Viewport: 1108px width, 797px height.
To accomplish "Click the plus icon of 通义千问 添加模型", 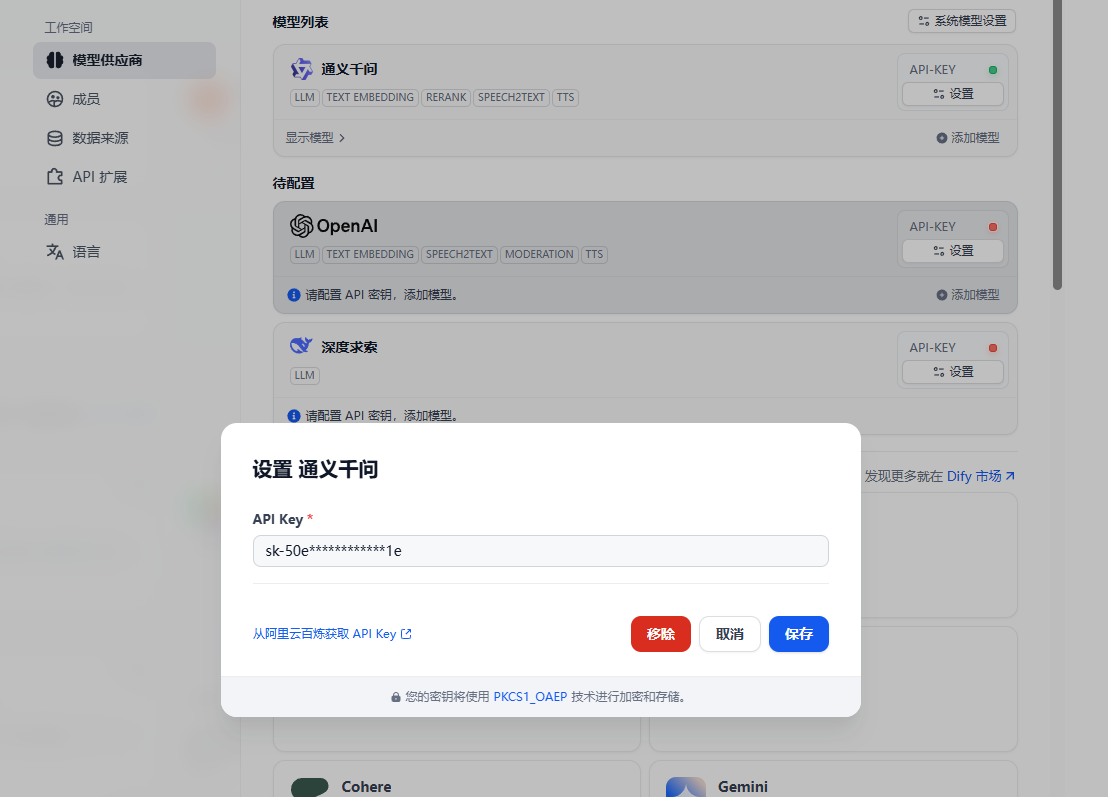I will pyautogui.click(x=941, y=138).
